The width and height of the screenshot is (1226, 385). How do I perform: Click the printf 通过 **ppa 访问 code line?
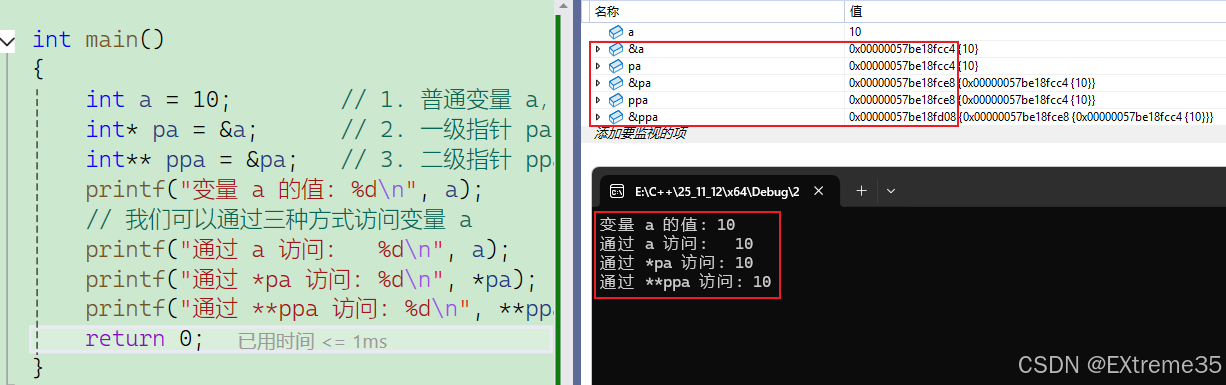pos(319,309)
